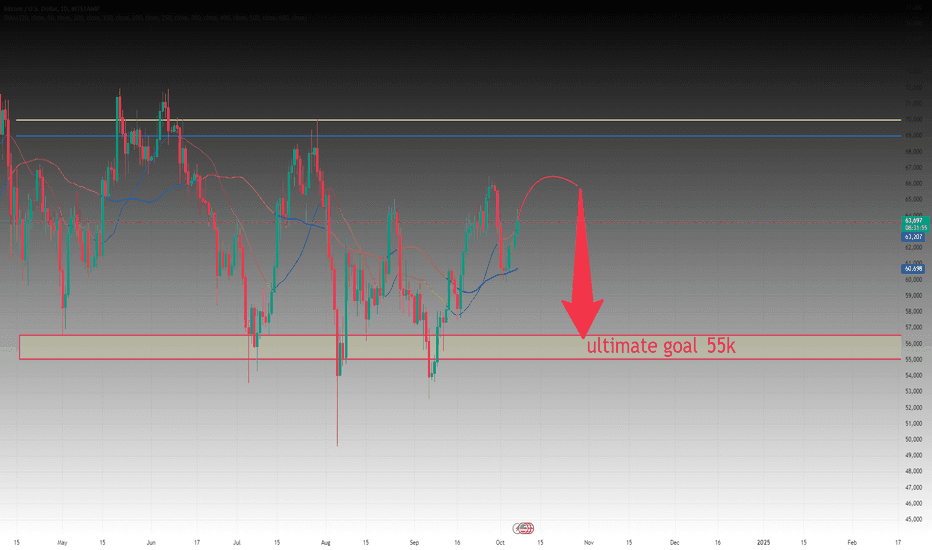Click the 55,000 level on price scale
Screen dimensions: 932x550
click(914, 359)
